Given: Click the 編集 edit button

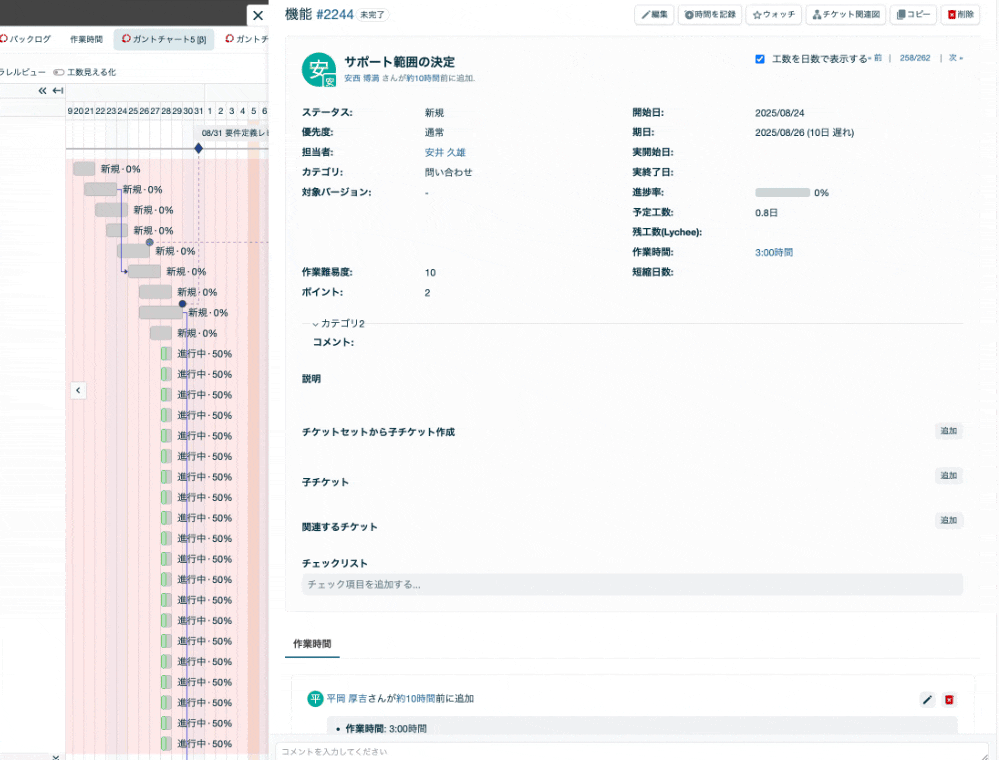Looking at the screenshot, I should (x=654, y=15).
